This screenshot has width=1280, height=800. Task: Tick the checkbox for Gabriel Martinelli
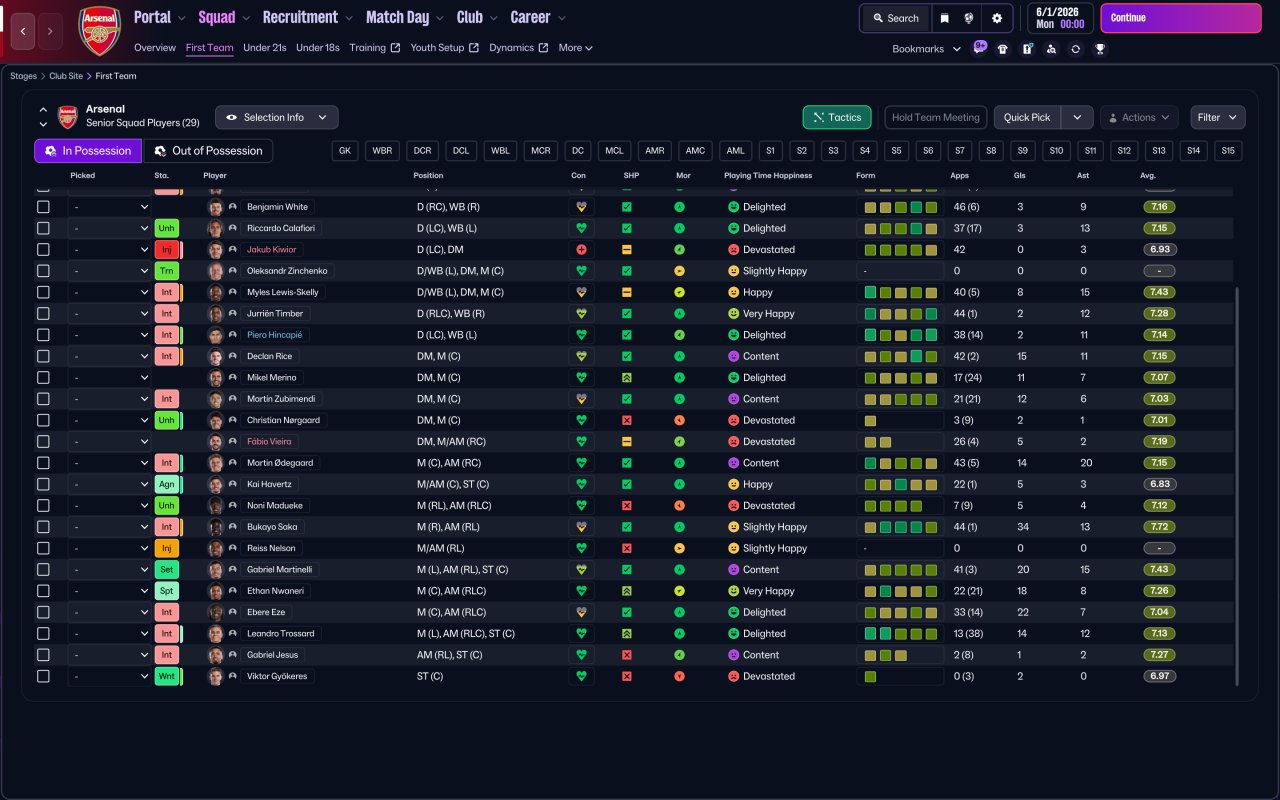pyautogui.click(x=43, y=570)
